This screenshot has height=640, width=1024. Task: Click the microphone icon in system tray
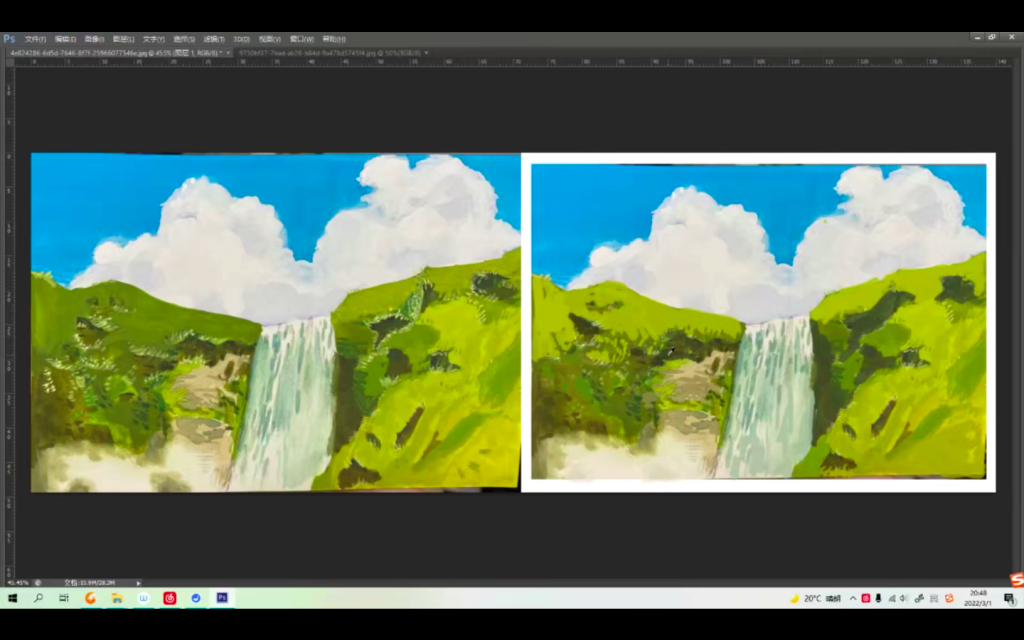[x=878, y=598]
